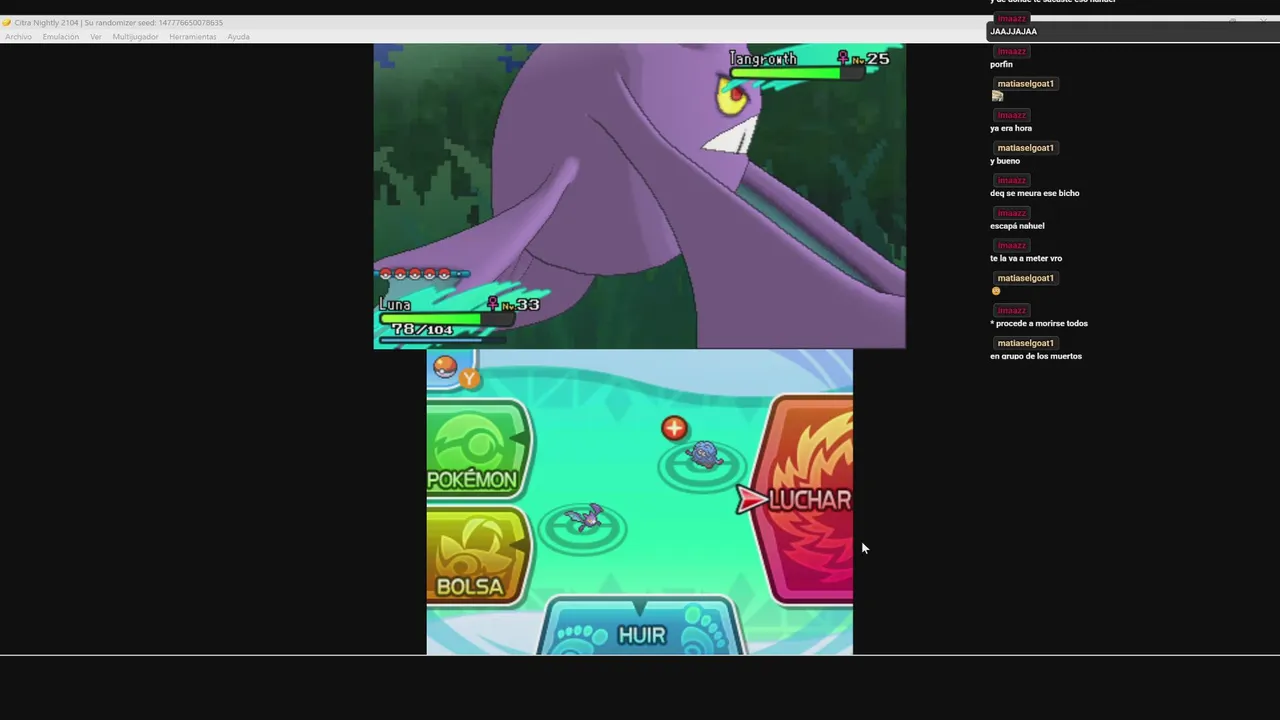Screen dimensions: 1280x720
Task: Click the sticker sent below 'porfin'
Action: pos(997,96)
